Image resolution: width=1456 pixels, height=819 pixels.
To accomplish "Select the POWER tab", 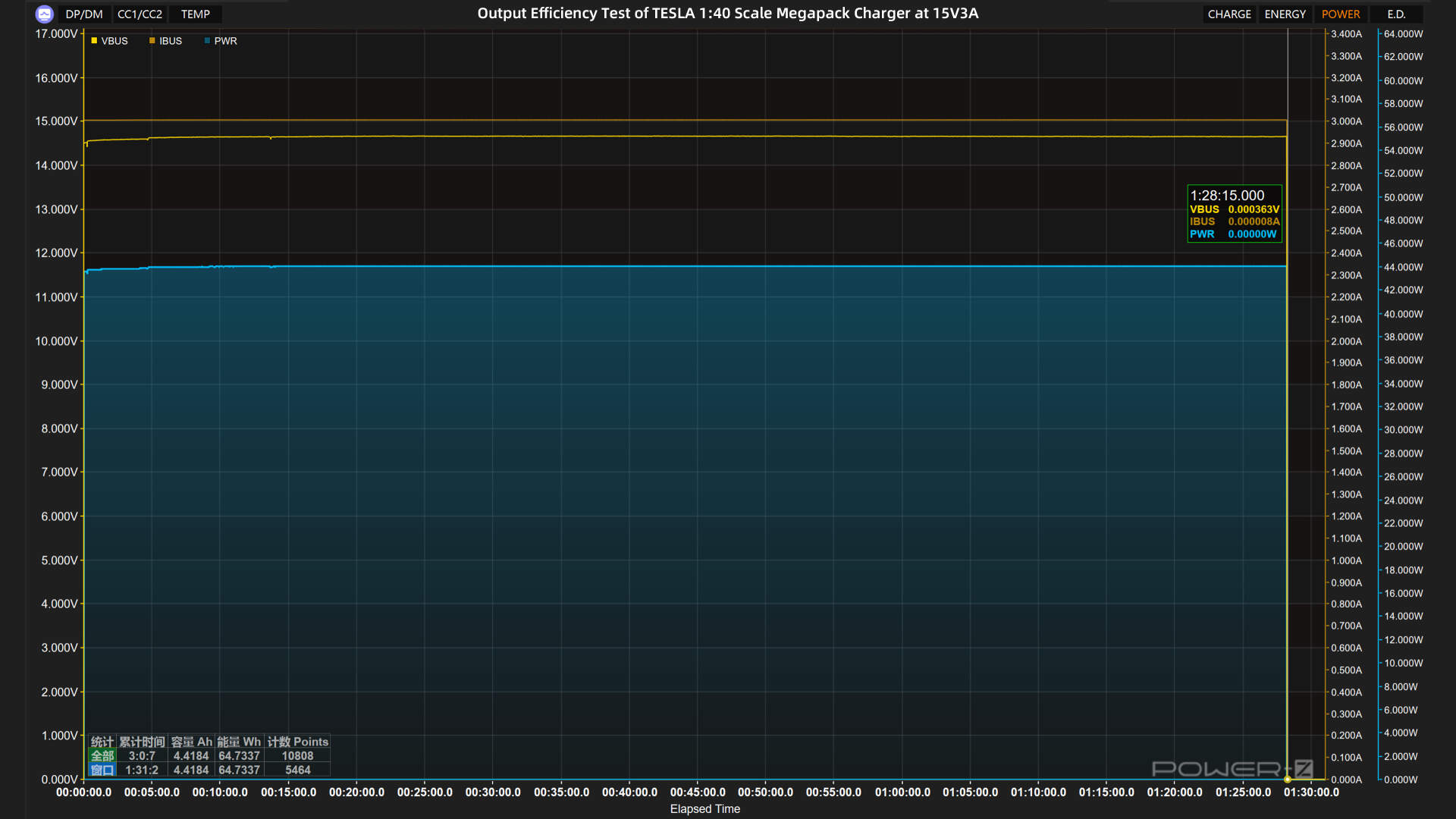I will [1341, 14].
